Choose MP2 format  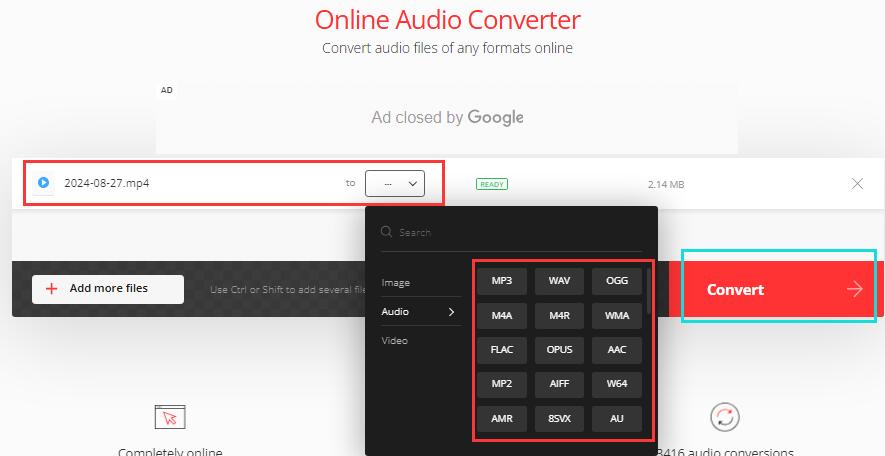[x=502, y=384]
